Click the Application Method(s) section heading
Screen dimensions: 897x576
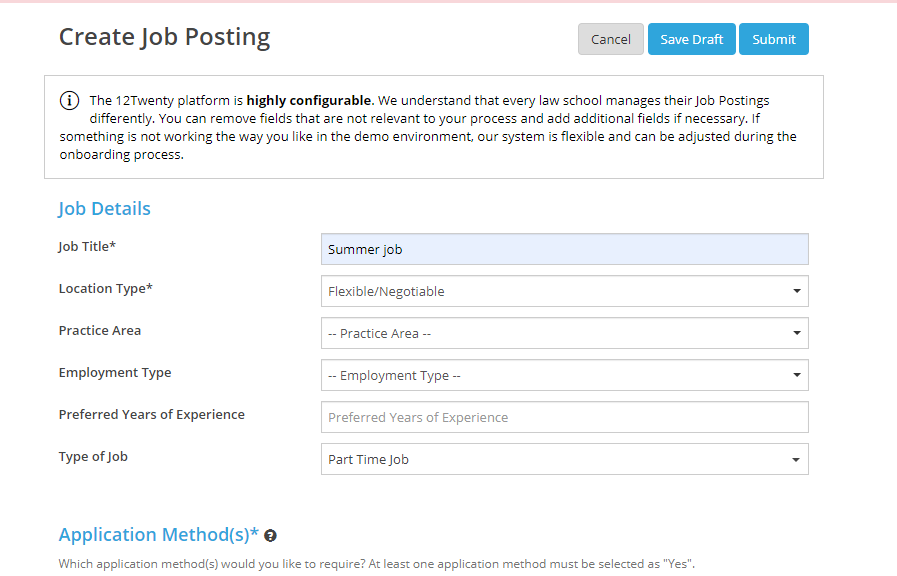(158, 535)
